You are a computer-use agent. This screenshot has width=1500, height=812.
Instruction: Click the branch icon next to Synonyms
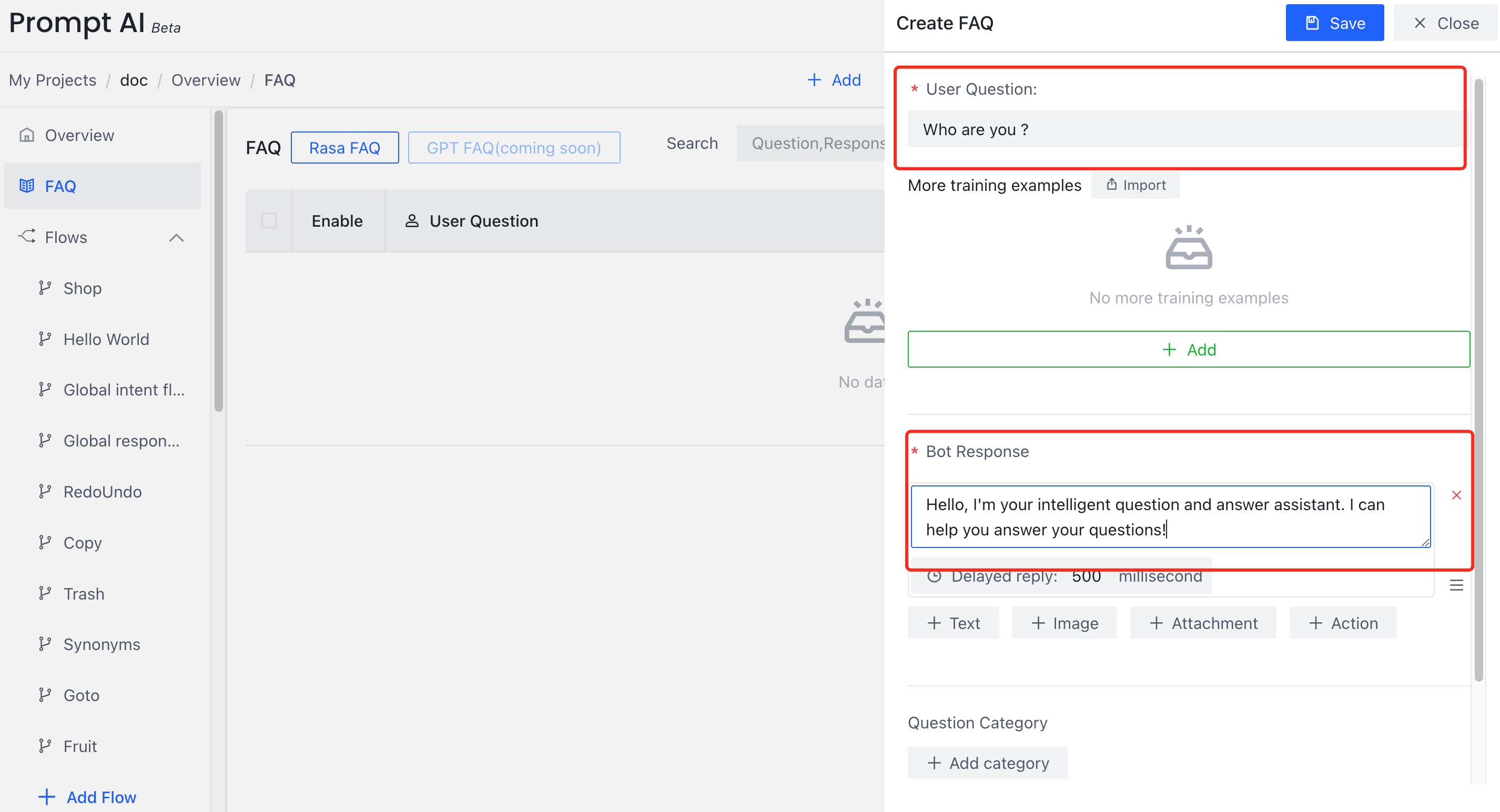pyautogui.click(x=45, y=644)
